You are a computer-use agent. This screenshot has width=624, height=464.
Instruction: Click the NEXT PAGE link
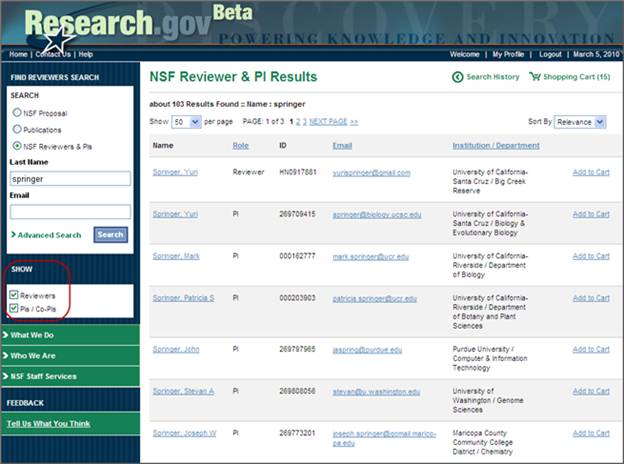[328, 121]
